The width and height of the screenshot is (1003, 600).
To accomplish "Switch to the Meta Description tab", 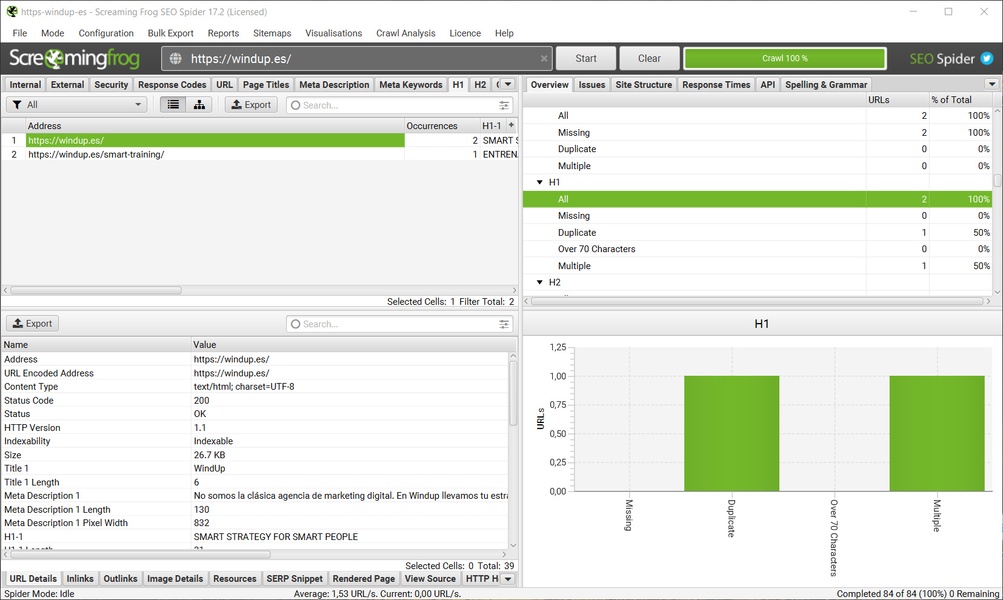I will [x=334, y=84].
